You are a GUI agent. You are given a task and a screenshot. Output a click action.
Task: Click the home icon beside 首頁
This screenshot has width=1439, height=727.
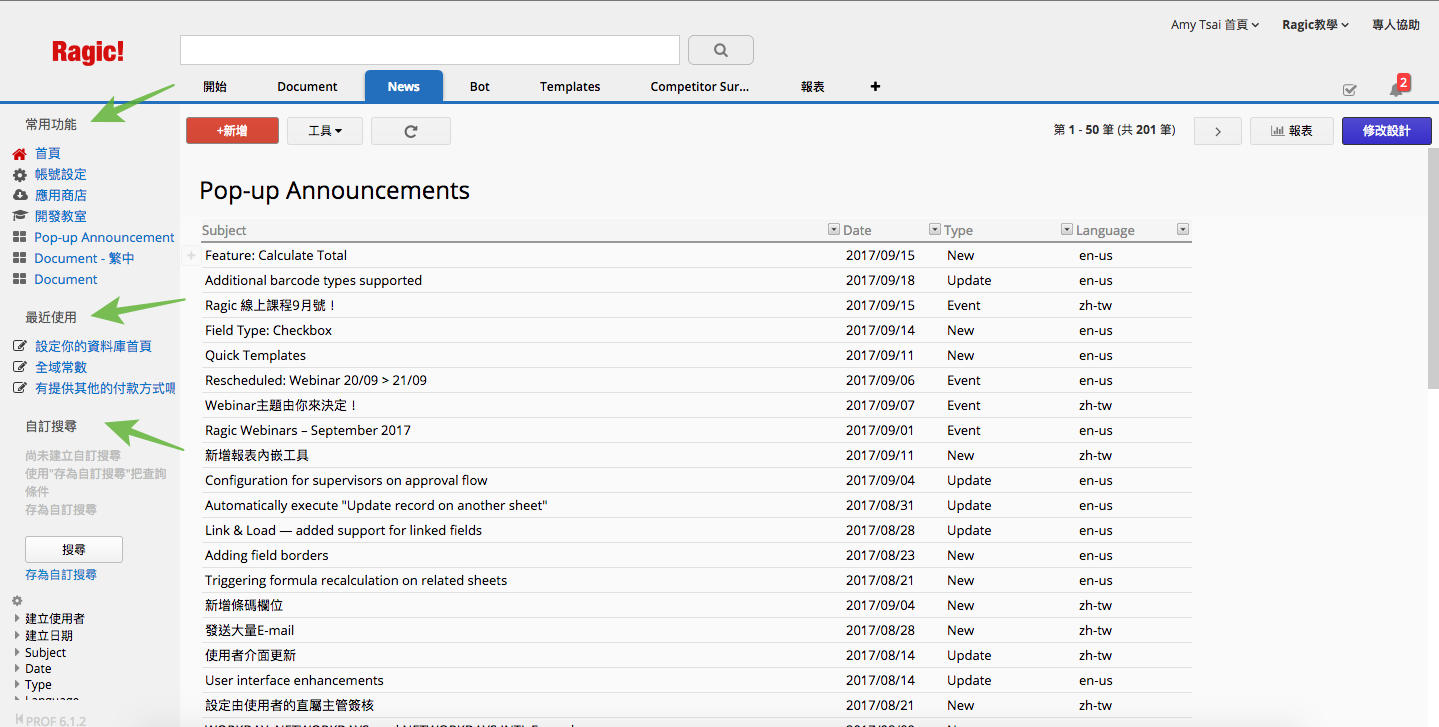(x=19, y=154)
